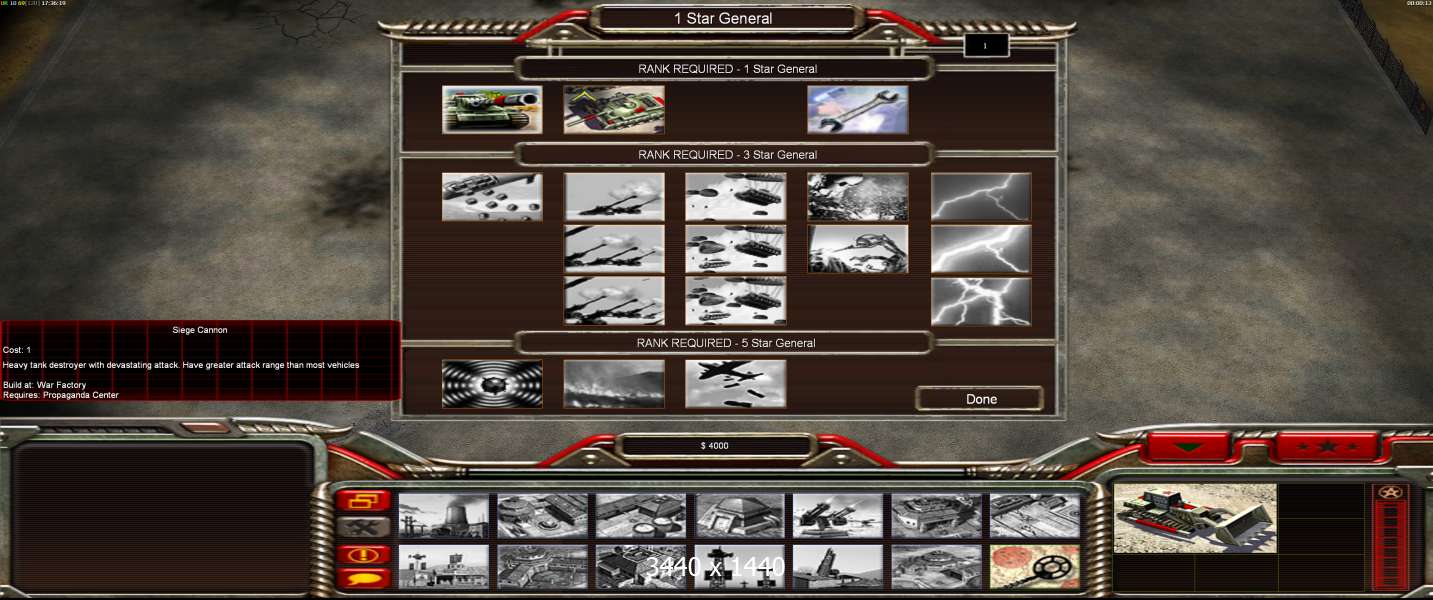Viewport: 1433px width, 600px height.
Task: Place a beacon with exclamation button
Action: [363, 553]
